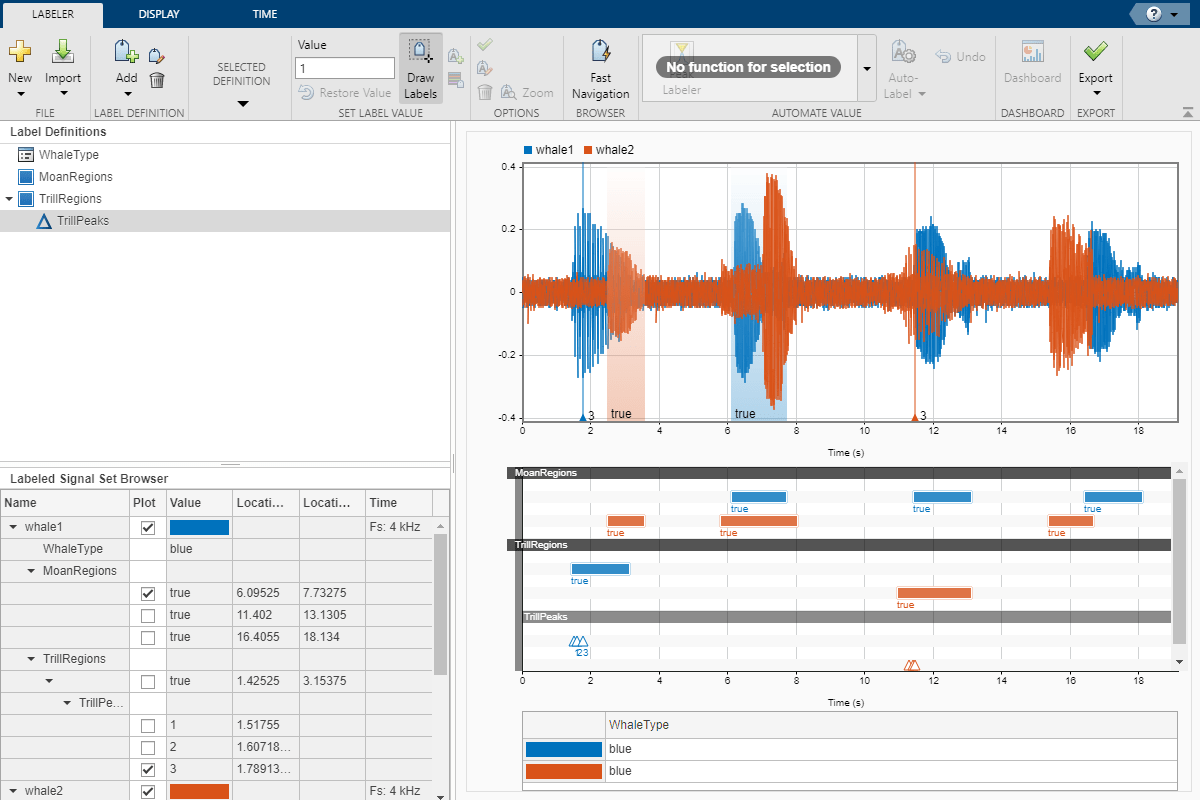The image size is (1200, 800).
Task: Open the help question mark icon
Action: [1153, 14]
